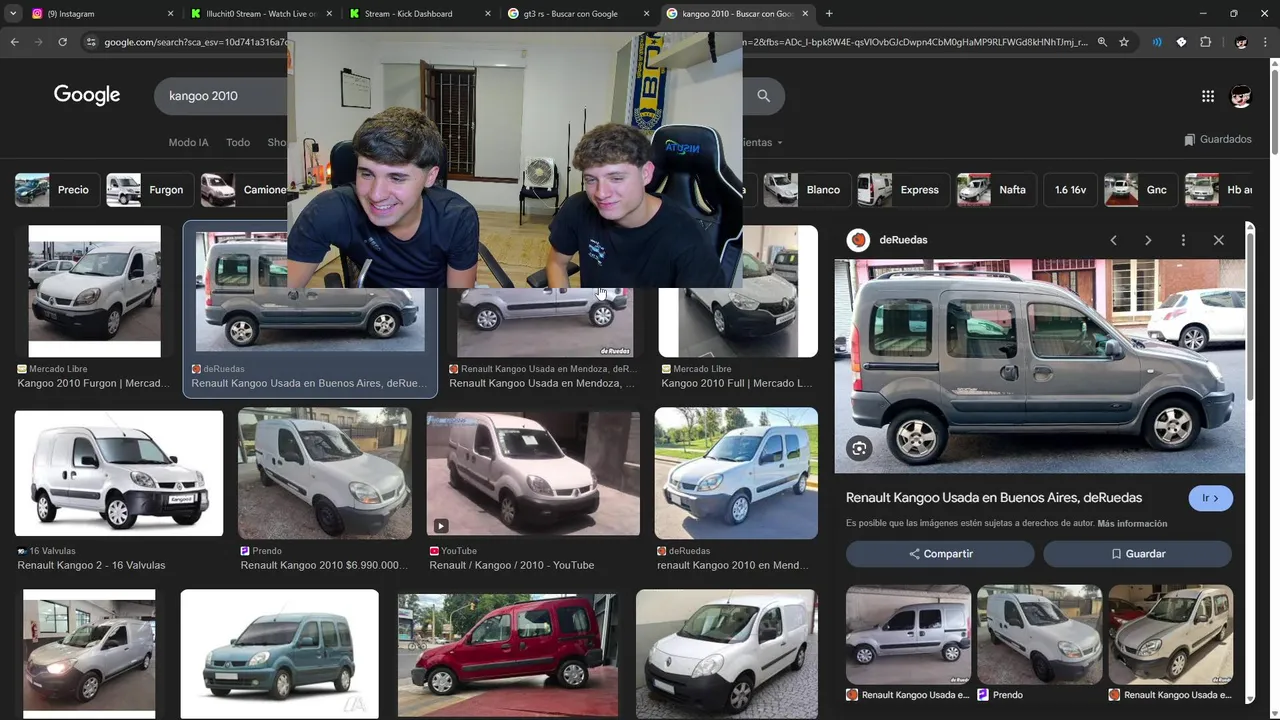
Task: Click the Guardar save button
Action: [1137, 554]
